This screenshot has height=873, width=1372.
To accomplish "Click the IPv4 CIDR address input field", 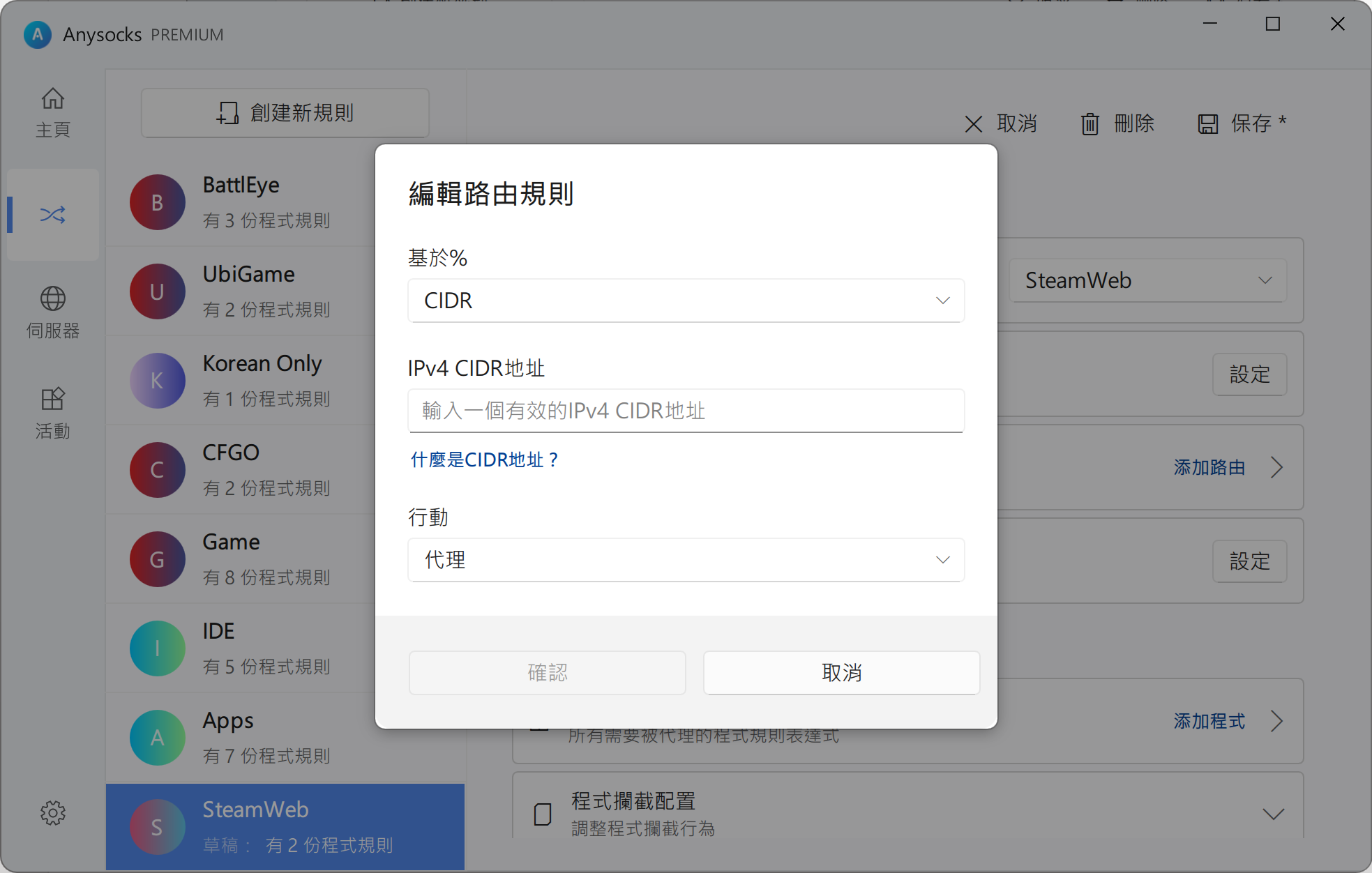I will click(686, 411).
